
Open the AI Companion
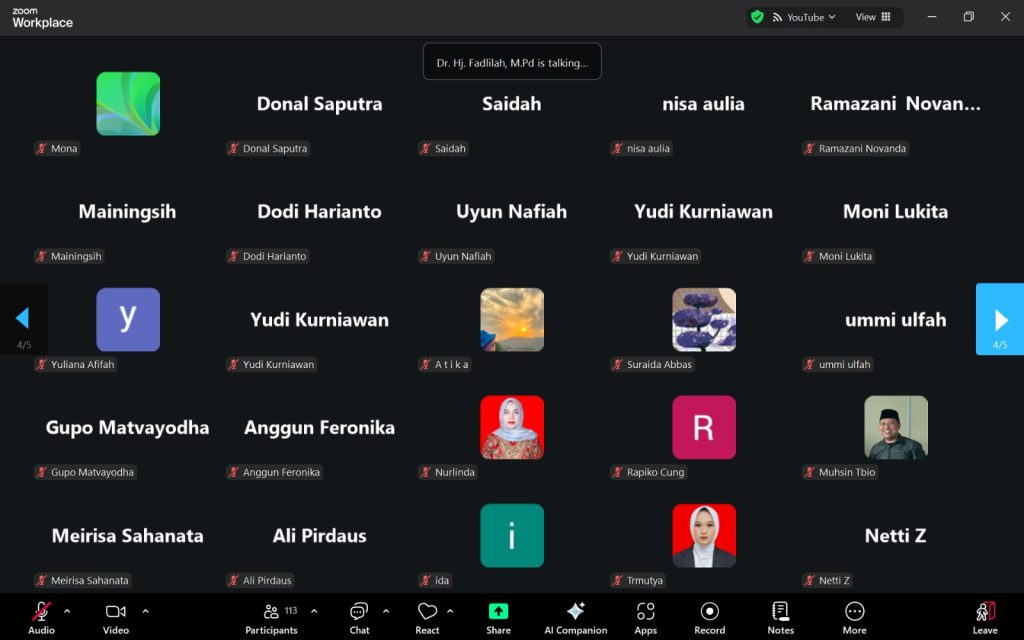[x=575, y=617]
